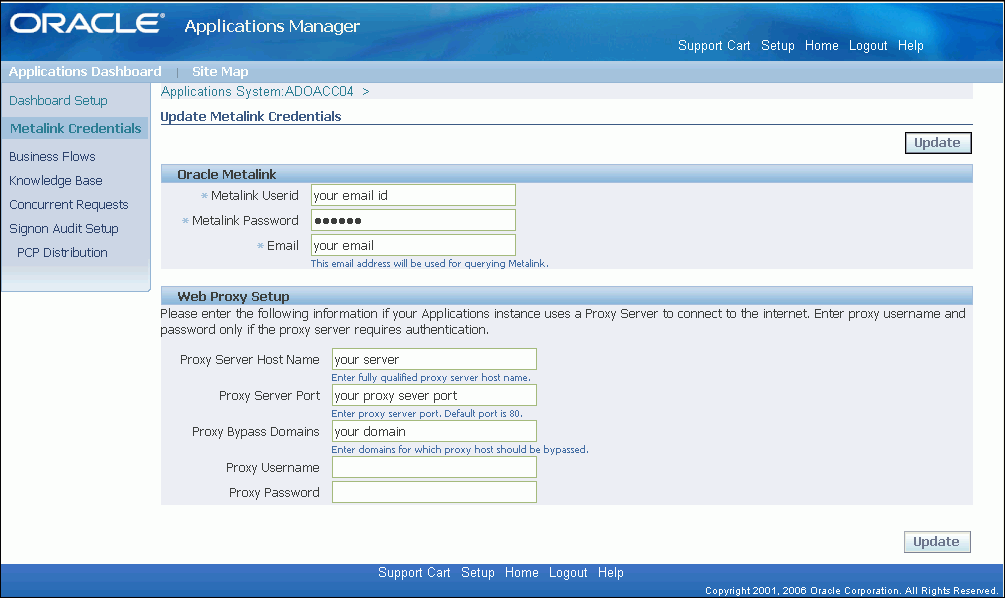Click Logout in top header
Screen dimensions: 1005x598
868,46
